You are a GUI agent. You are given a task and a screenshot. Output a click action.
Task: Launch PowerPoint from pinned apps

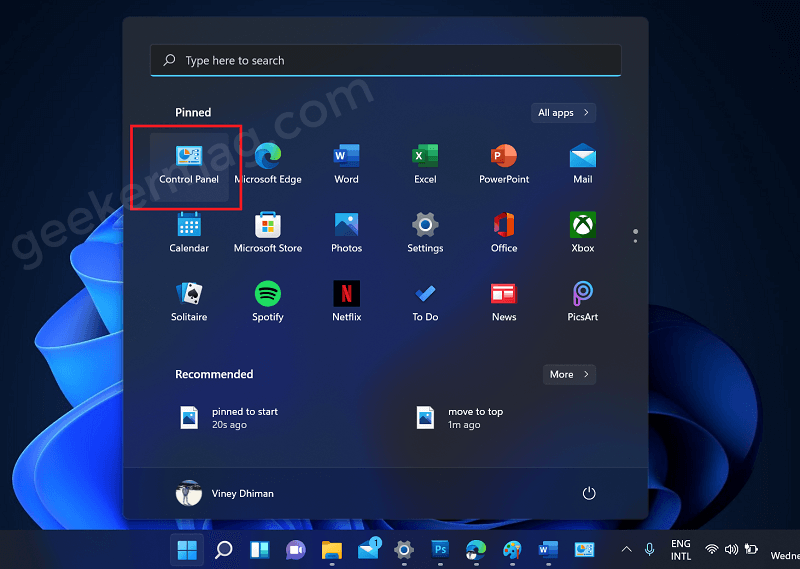pyautogui.click(x=504, y=165)
